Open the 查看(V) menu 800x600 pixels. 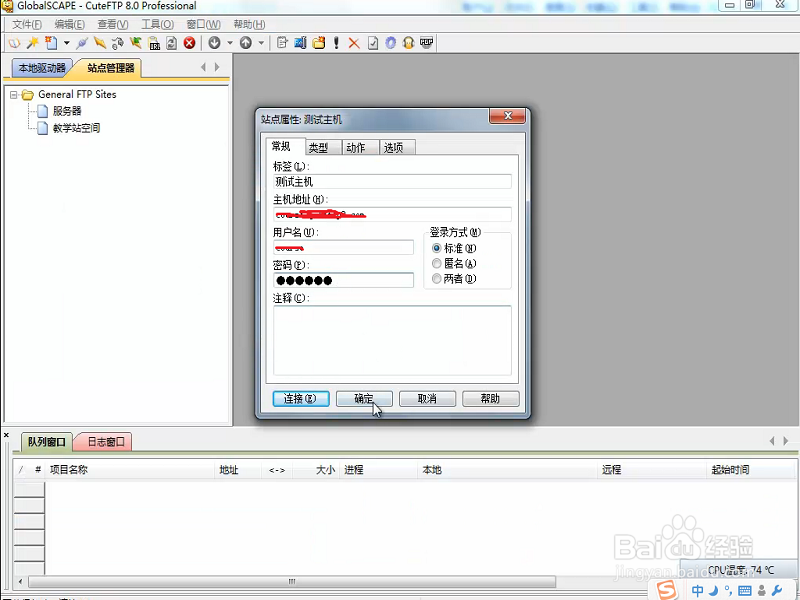pyautogui.click(x=113, y=24)
